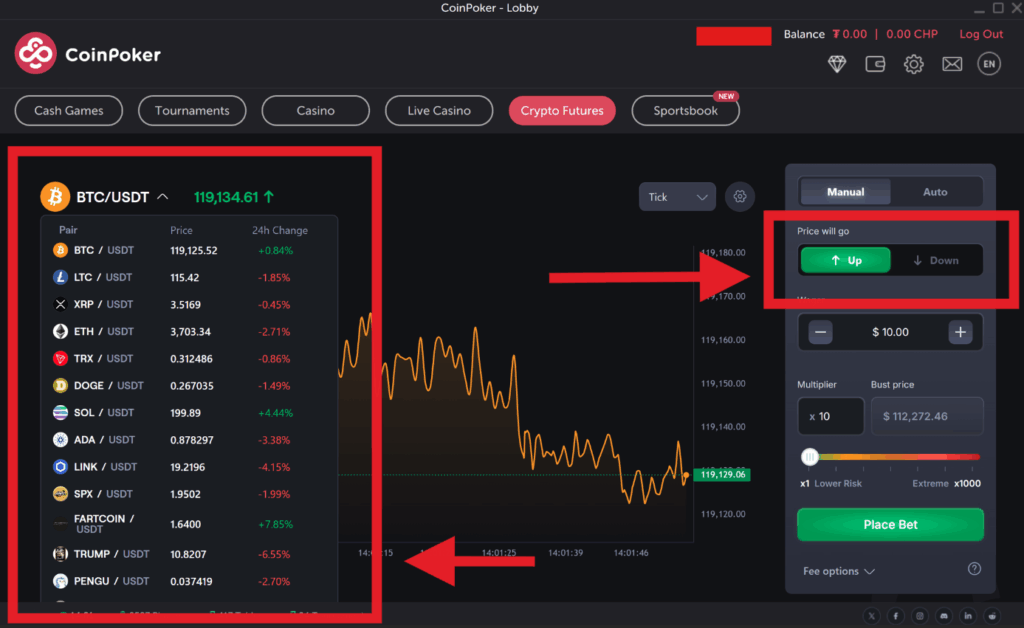Screen dimensions: 1024x628
Task: Open the wallet cashier icon
Action: tap(875, 63)
